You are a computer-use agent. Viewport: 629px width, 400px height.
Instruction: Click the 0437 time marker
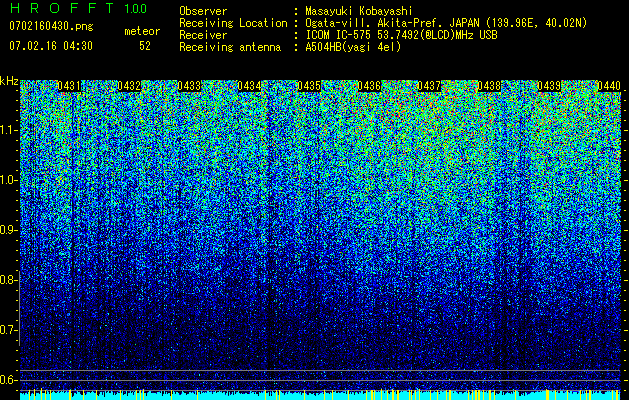pos(429,86)
